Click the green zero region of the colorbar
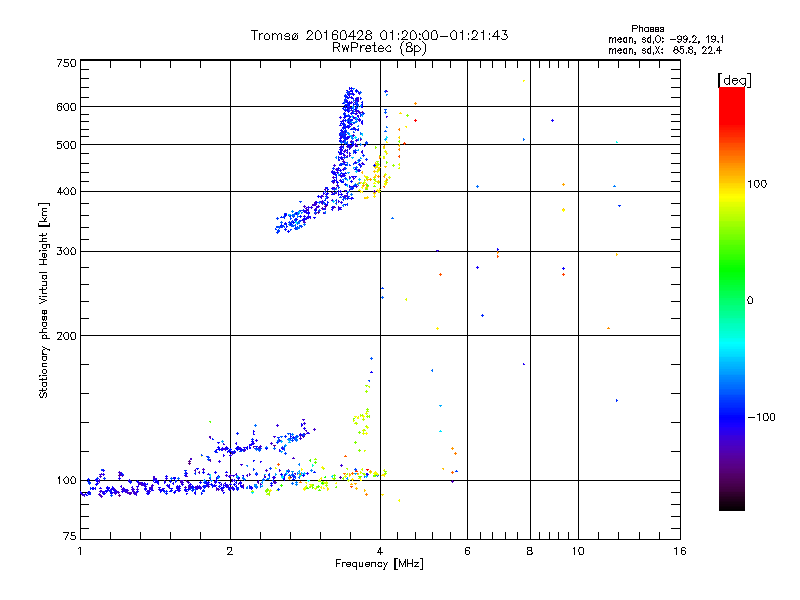Image resolution: width=800 pixels, height=600 pixels. pos(732,299)
